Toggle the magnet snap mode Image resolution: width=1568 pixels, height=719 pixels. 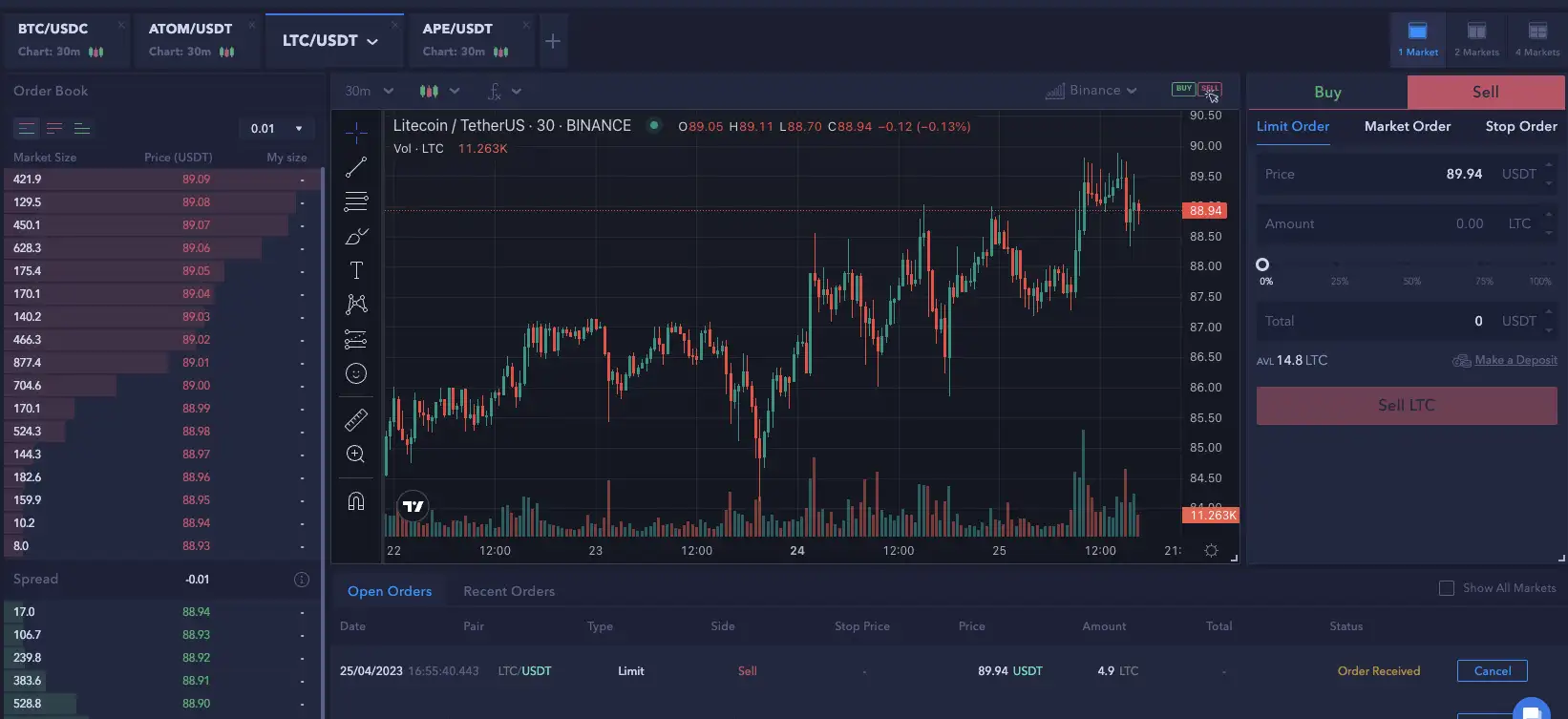[x=356, y=501]
